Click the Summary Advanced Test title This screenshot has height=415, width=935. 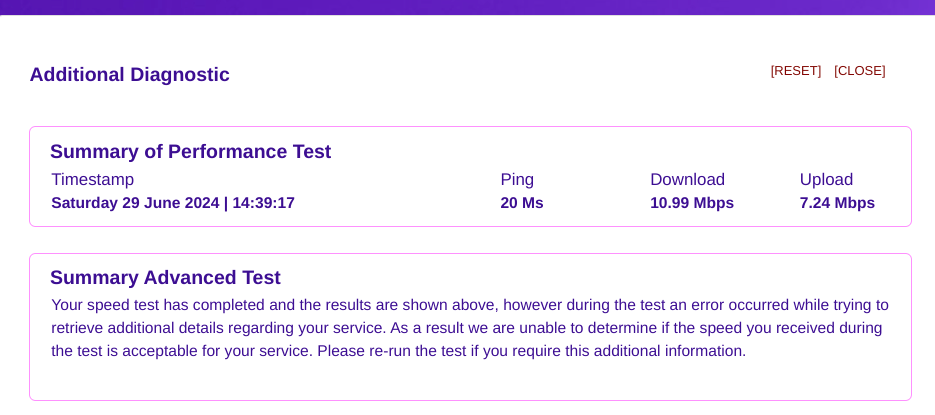click(x=165, y=278)
